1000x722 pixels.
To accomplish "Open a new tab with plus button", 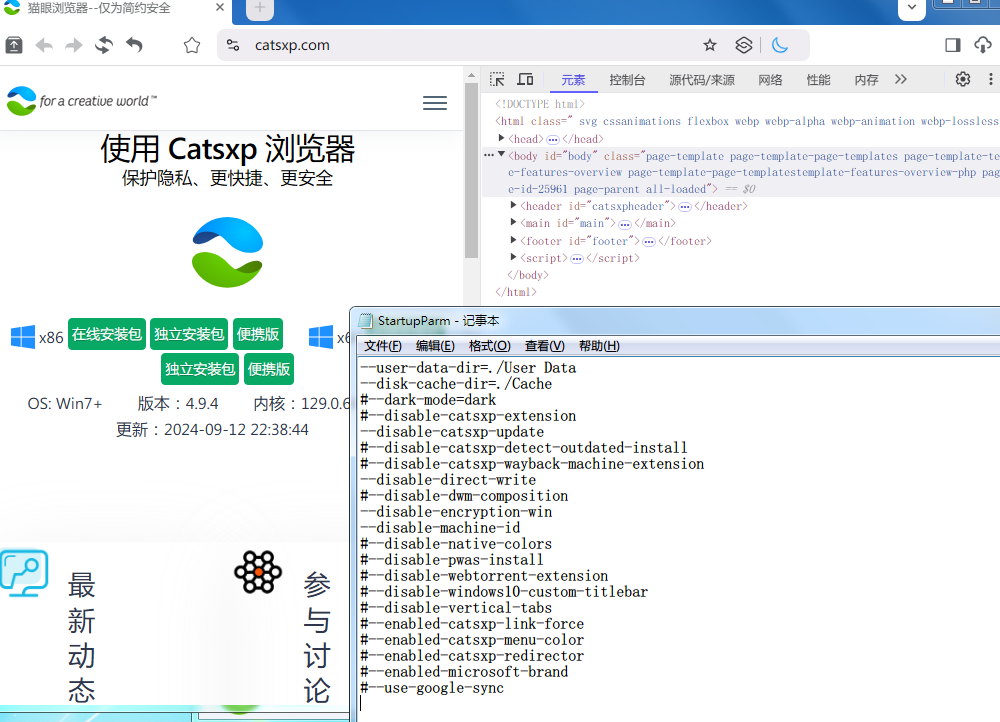I will 260,8.
